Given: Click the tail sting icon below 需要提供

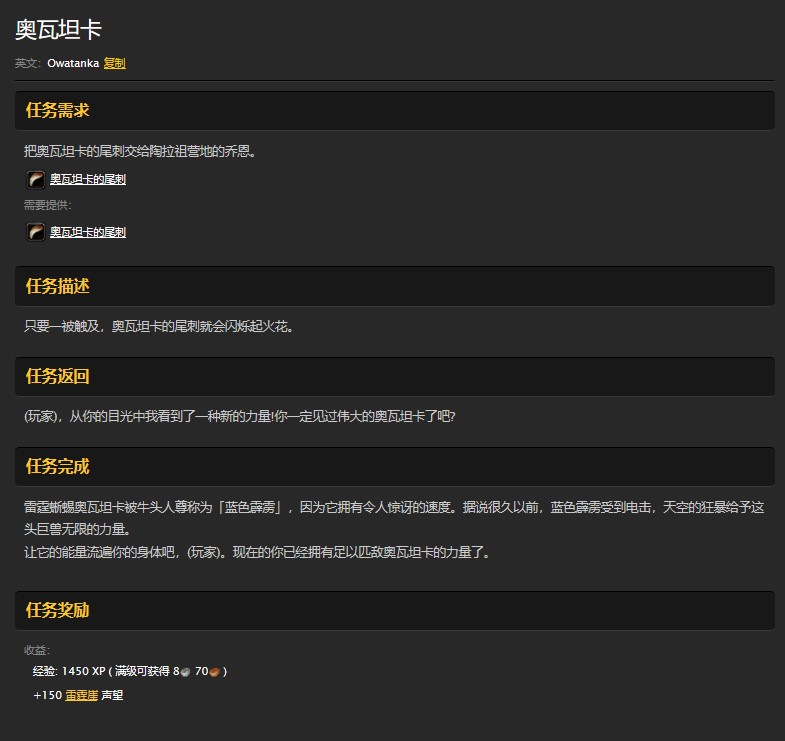Looking at the screenshot, I should 36,232.
